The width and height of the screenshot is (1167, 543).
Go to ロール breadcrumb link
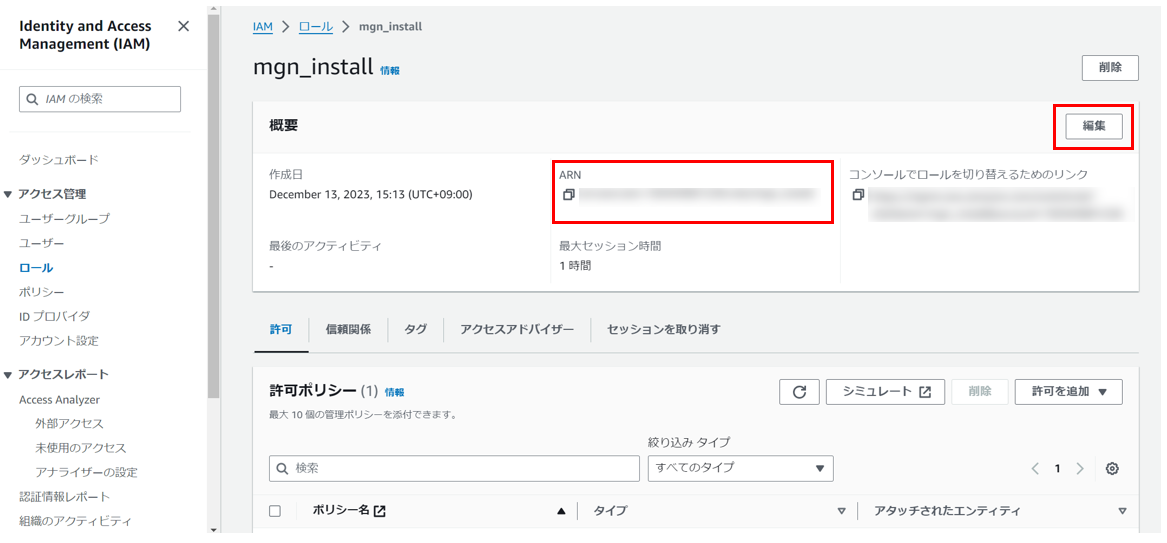(316, 27)
